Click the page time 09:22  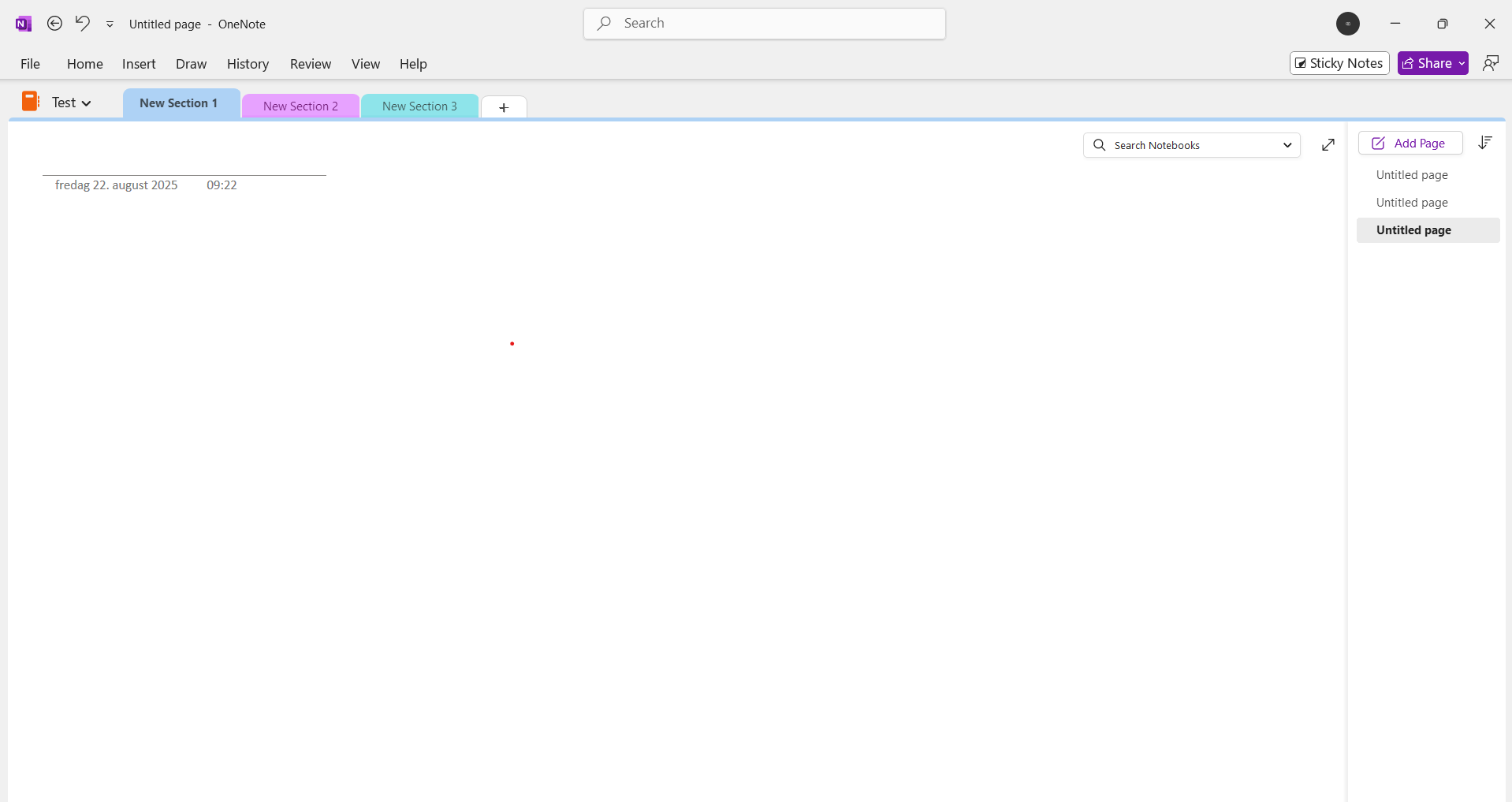pos(222,185)
